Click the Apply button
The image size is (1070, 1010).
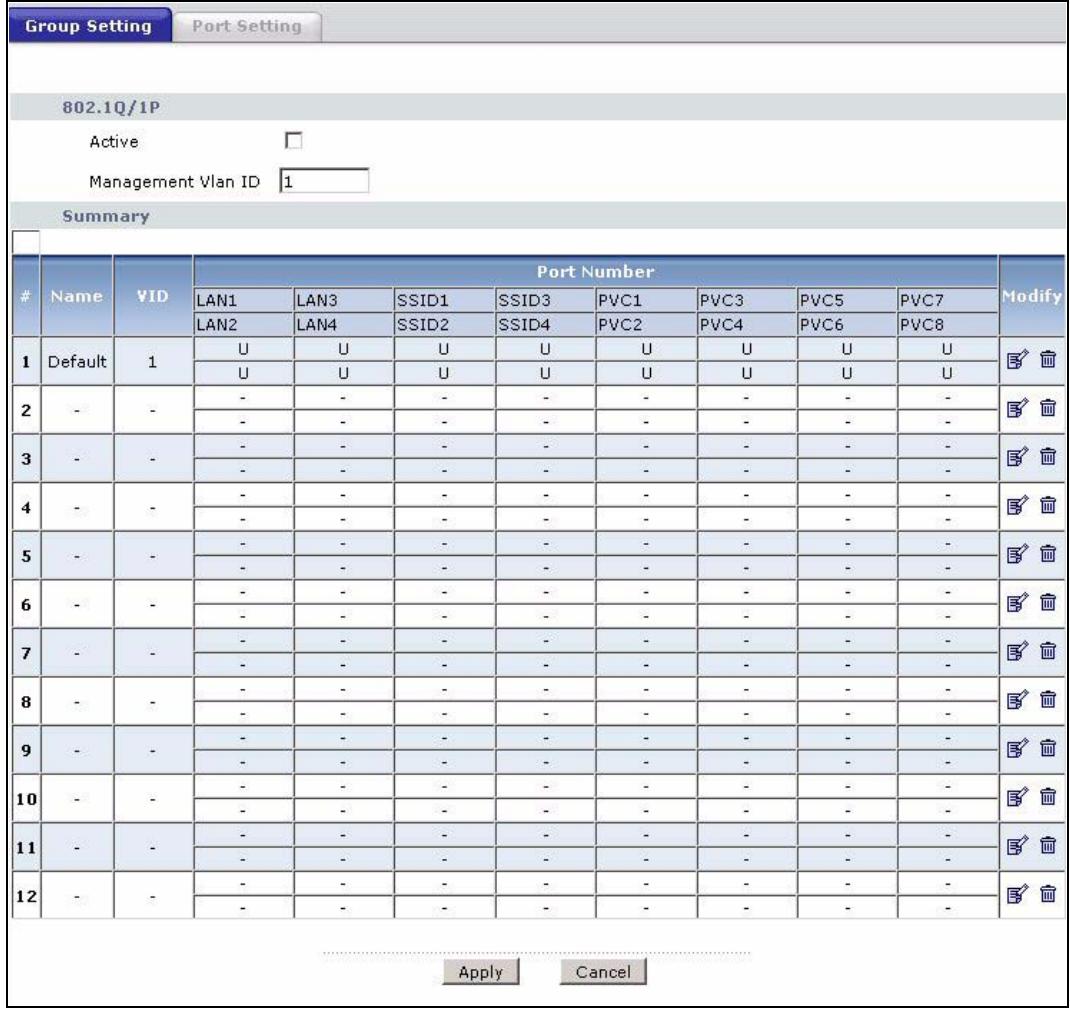(x=480, y=972)
